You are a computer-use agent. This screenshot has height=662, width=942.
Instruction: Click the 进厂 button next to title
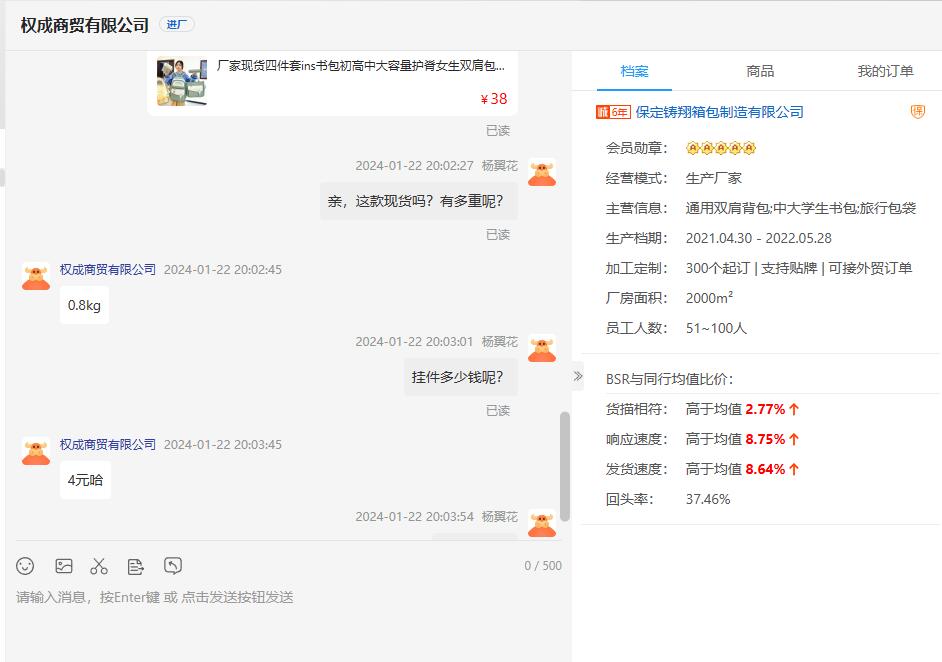tap(176, 24)
